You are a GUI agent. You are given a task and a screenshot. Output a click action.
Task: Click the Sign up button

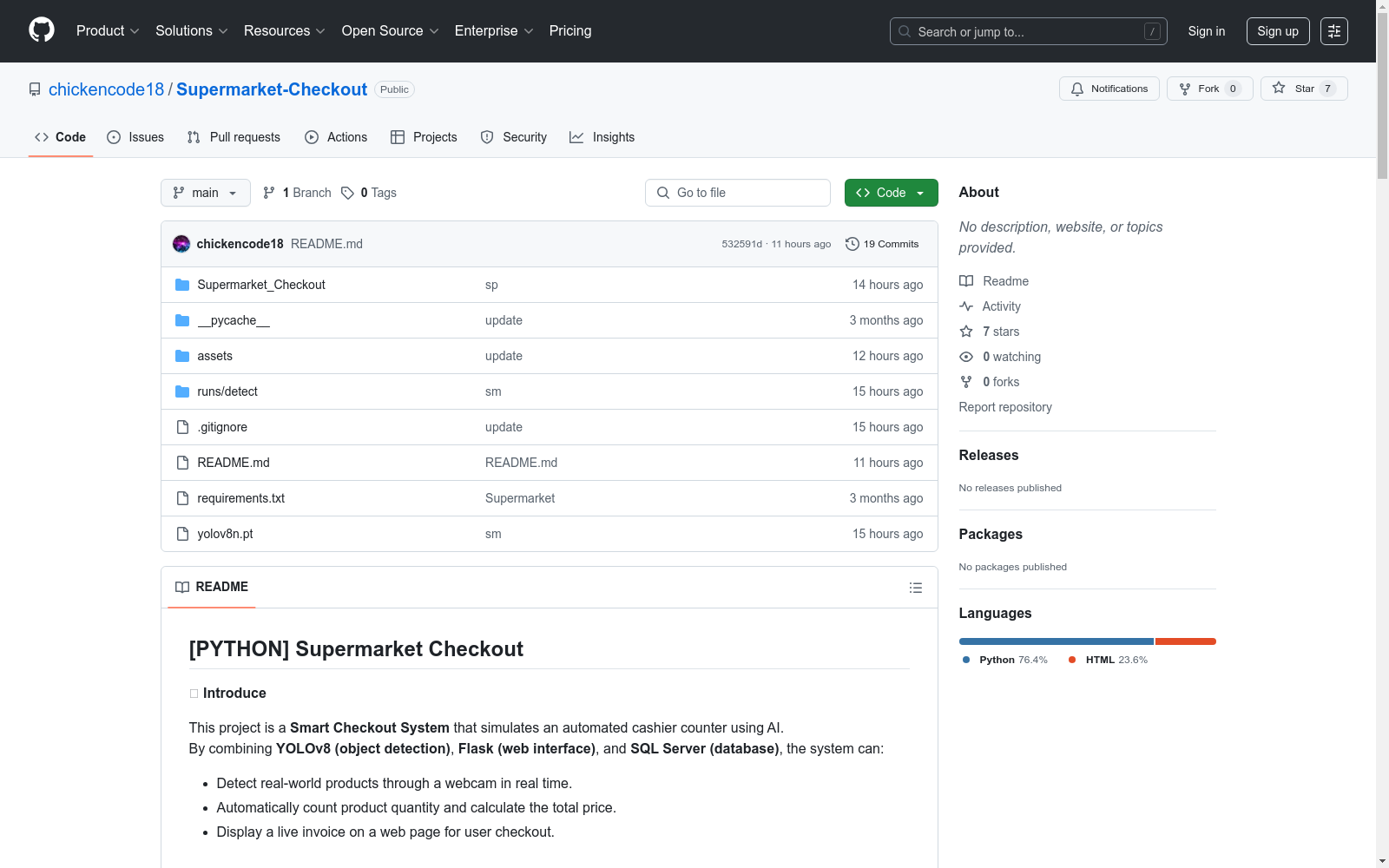pyautogui.click(x=1278, y=31)
